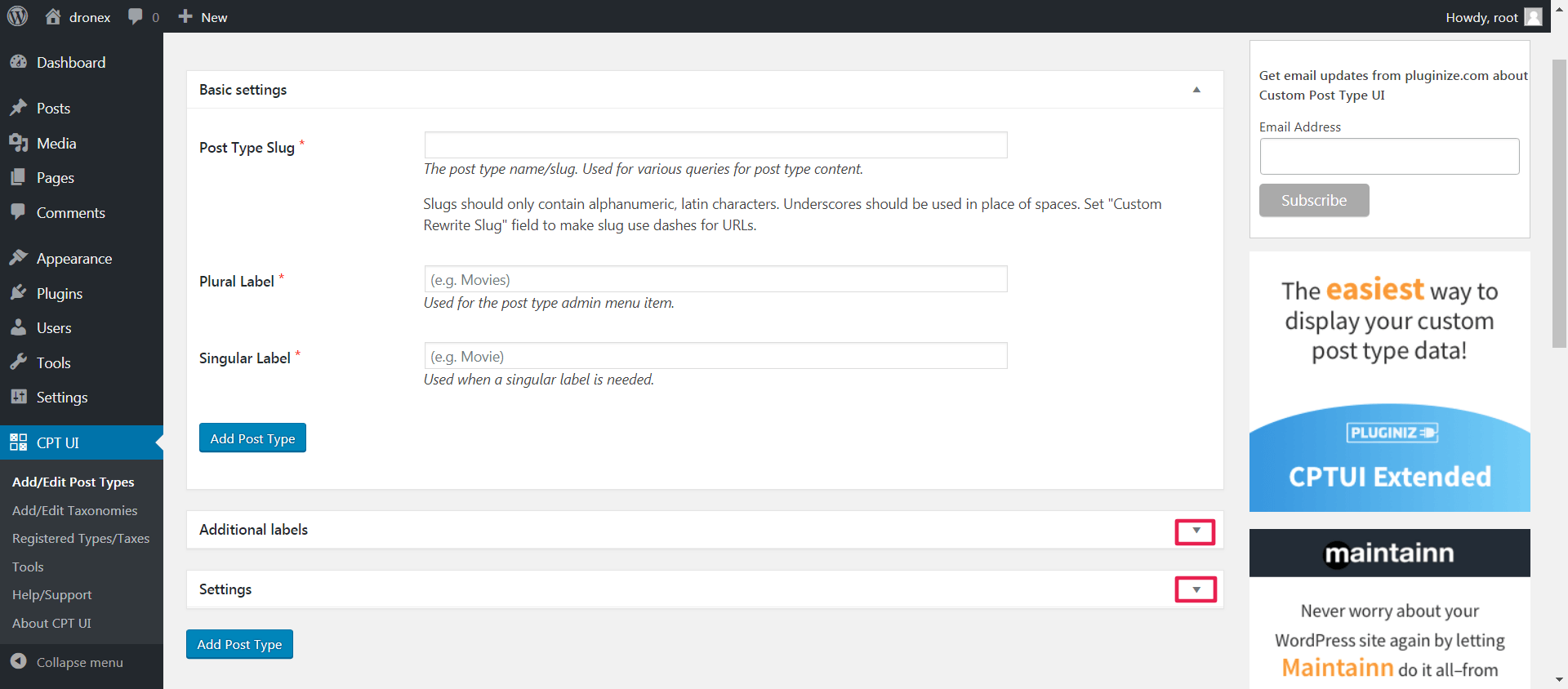
Task: Open the WordPress logo menu
Action: tap(17, 16)
